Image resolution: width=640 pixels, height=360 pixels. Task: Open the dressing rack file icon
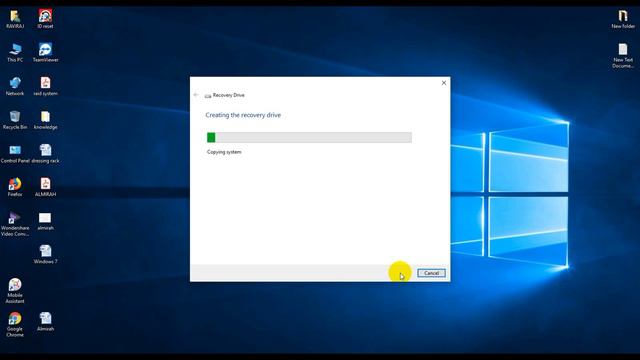45,153
